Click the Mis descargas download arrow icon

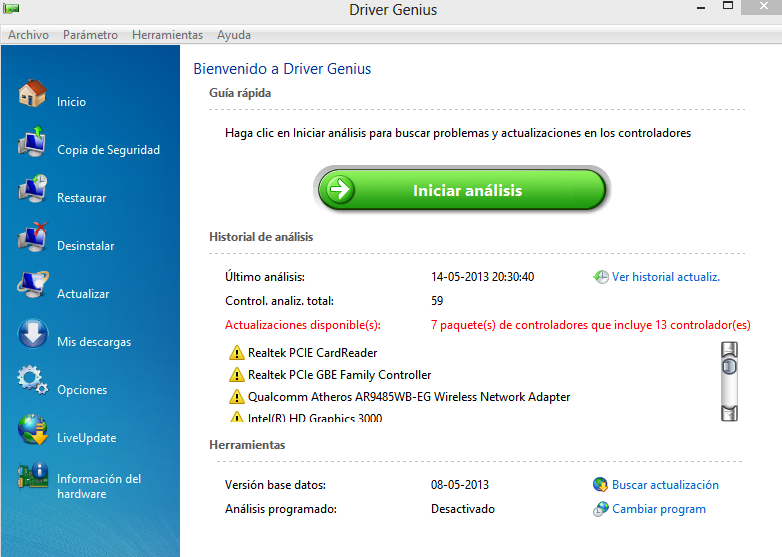point(32,333)
